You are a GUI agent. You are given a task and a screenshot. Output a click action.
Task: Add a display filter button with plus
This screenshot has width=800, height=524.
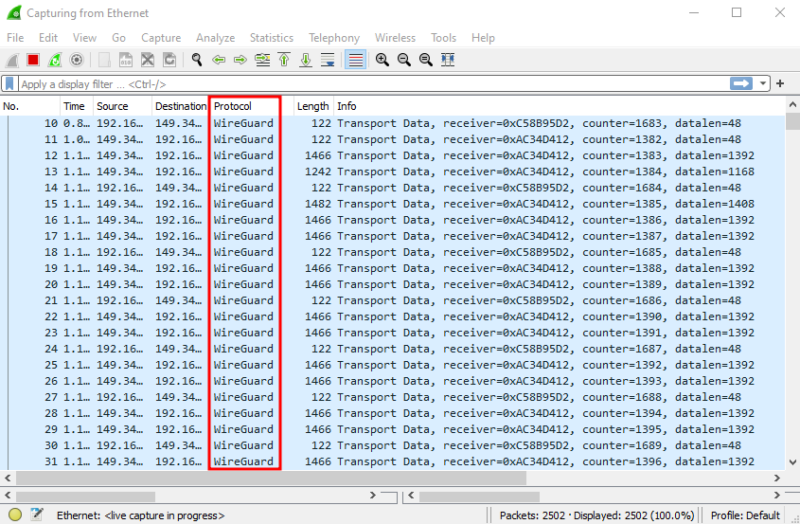(x=780, y=84)
